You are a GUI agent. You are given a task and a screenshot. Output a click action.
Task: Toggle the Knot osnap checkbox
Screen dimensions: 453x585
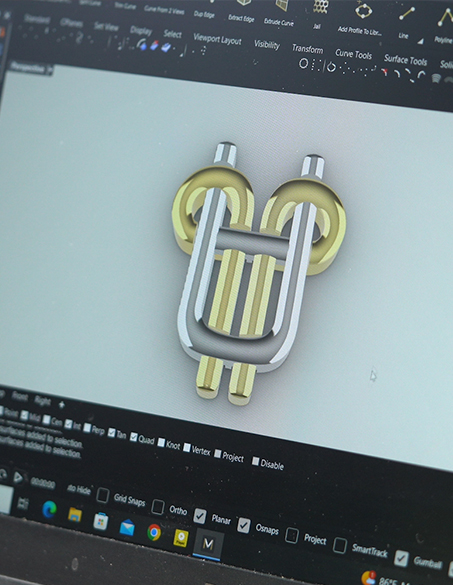click(161, 442)
